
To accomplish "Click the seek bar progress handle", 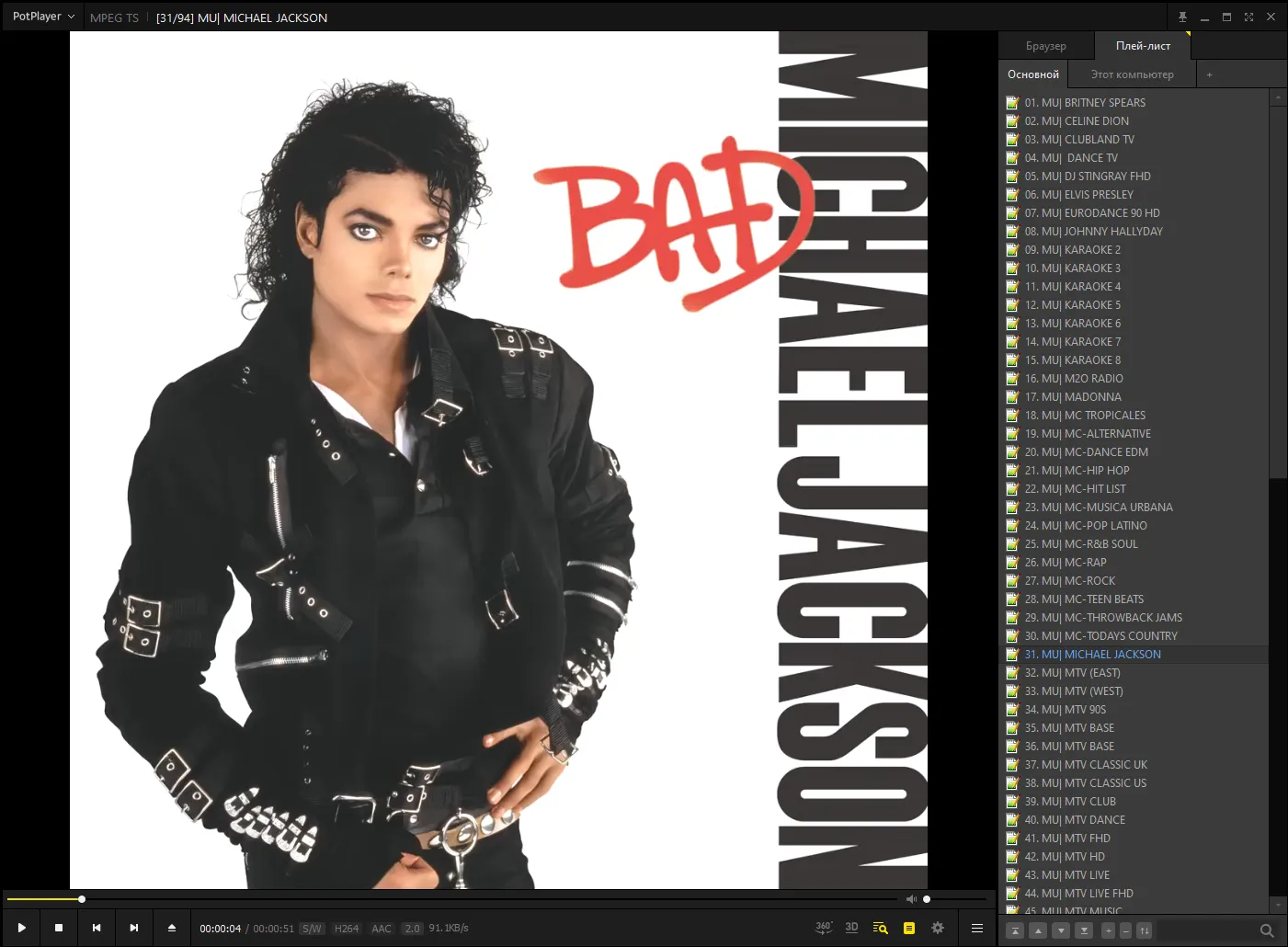I will [82, 899].
